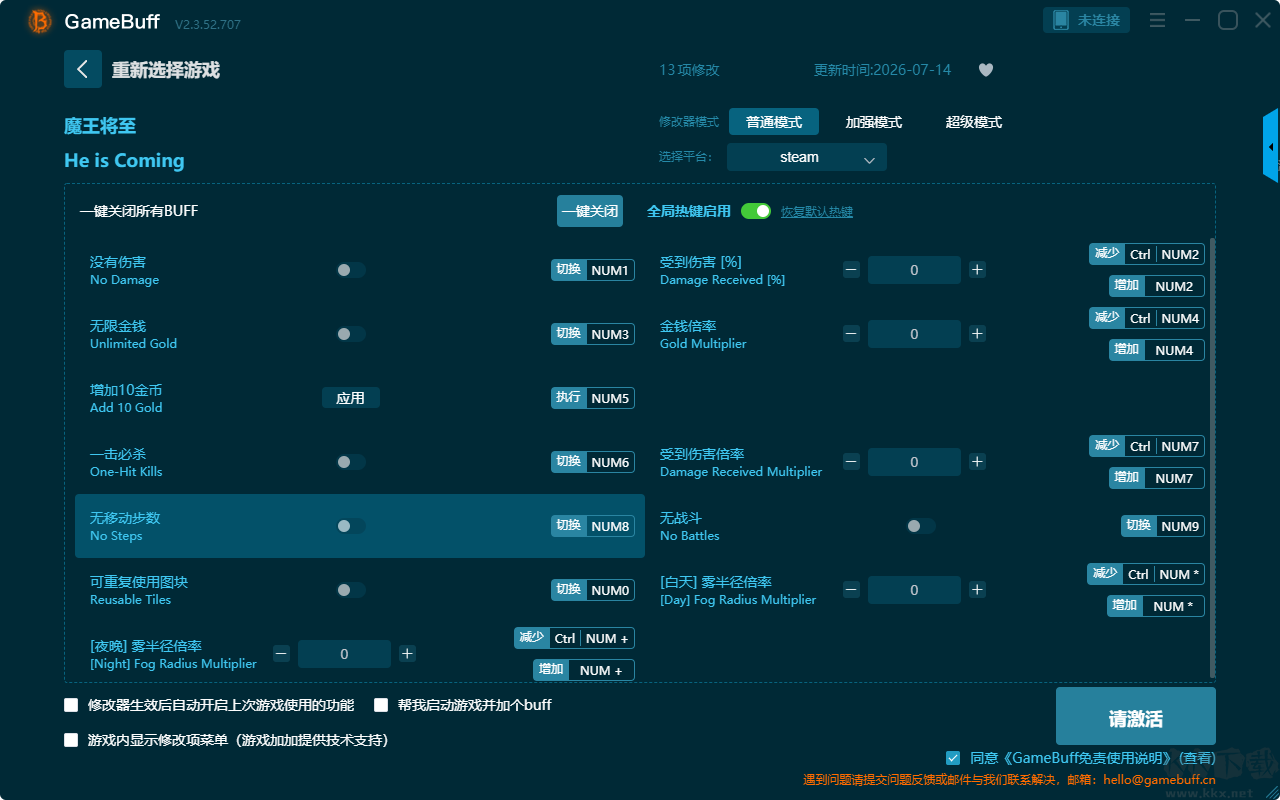The height and width of the screenshot is (800, 1280).
Task: Click the back arrow to reselect game
Action: [83, 69]
